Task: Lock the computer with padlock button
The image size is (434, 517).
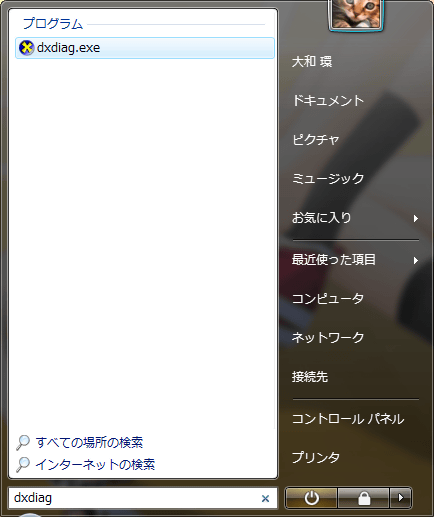Action: coord(364,498)
